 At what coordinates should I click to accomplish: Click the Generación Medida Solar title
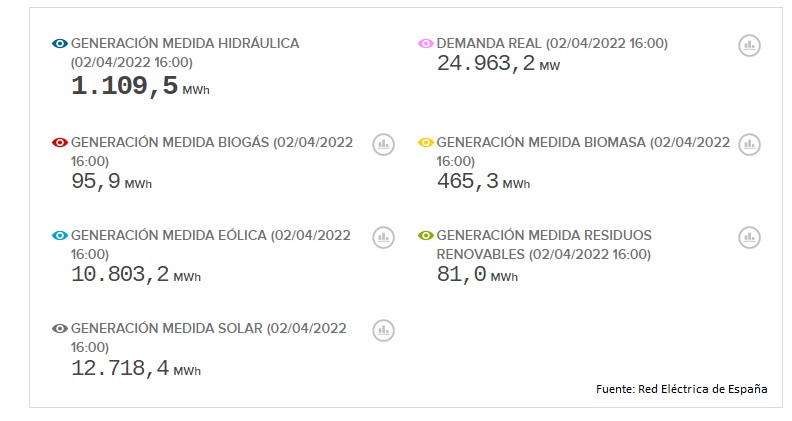pos(209,338)
